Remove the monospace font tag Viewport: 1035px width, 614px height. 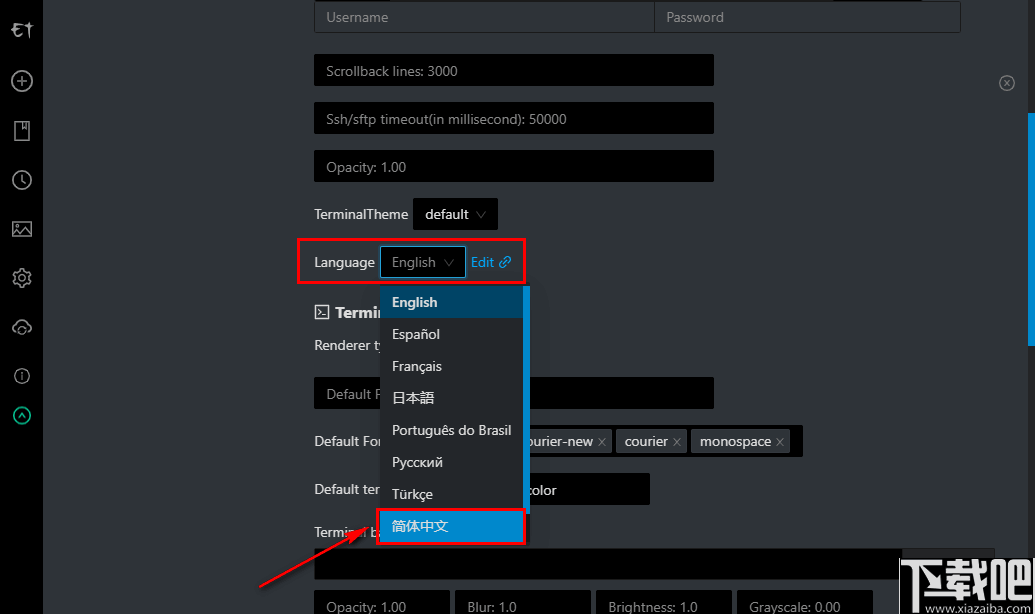tap(780, 442)
